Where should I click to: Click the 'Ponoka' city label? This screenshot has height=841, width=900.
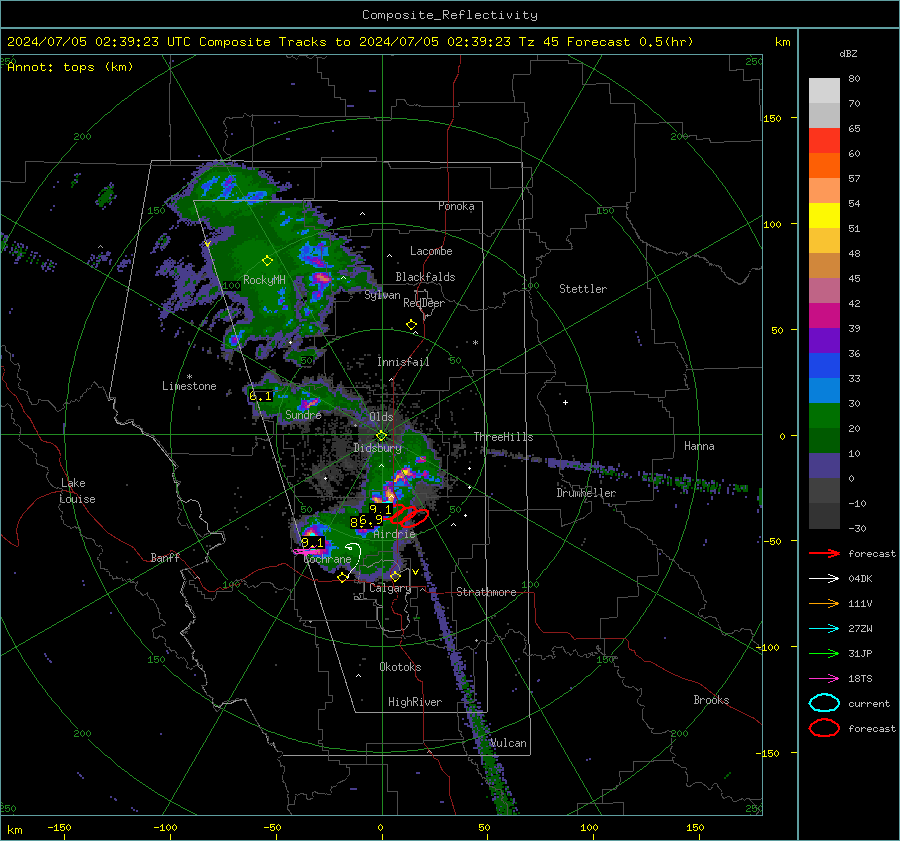click(x=456, y=206)
